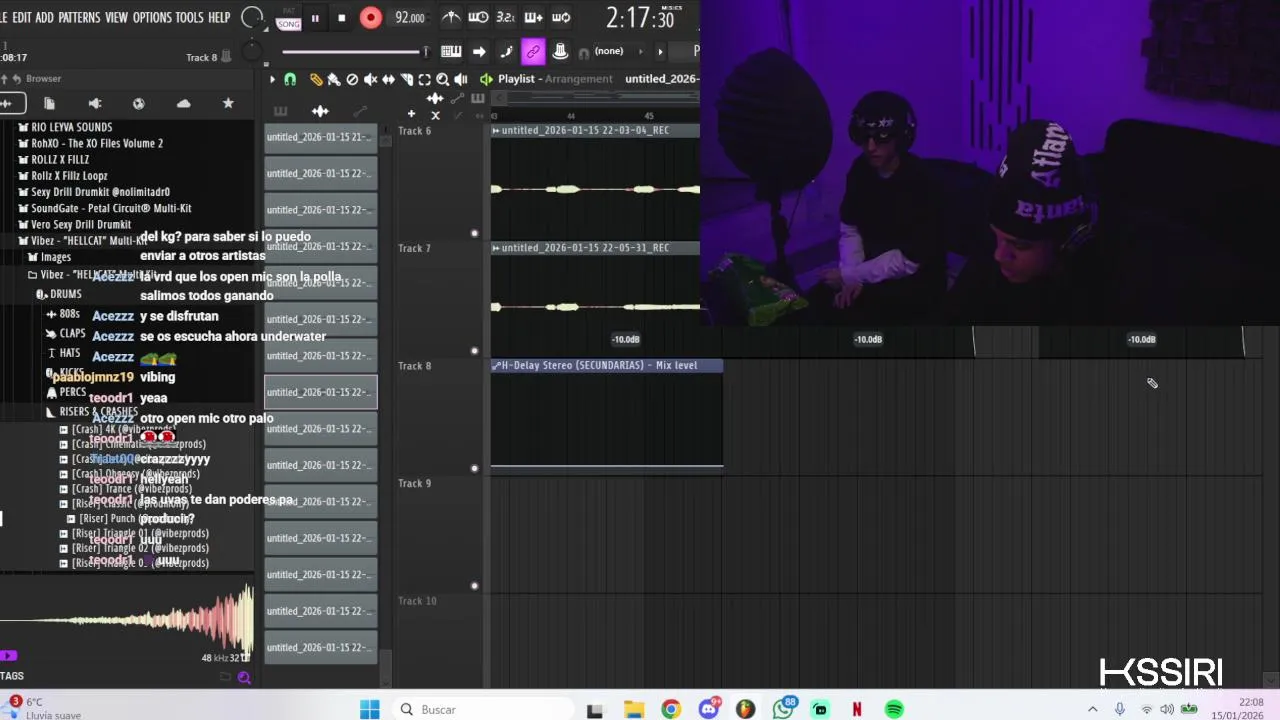Select the mute tool in playlist
1280x720 pixels.
(370, 79)
